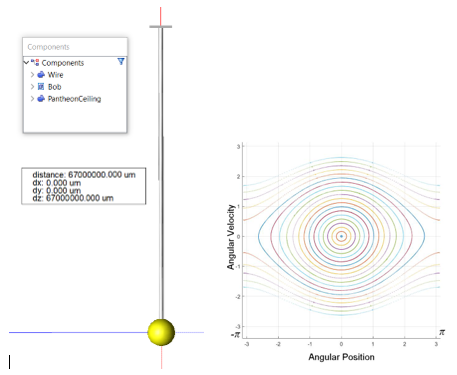Click the Components root assembly icon
Screen dimensions: 457x375
tap(35, 62)
